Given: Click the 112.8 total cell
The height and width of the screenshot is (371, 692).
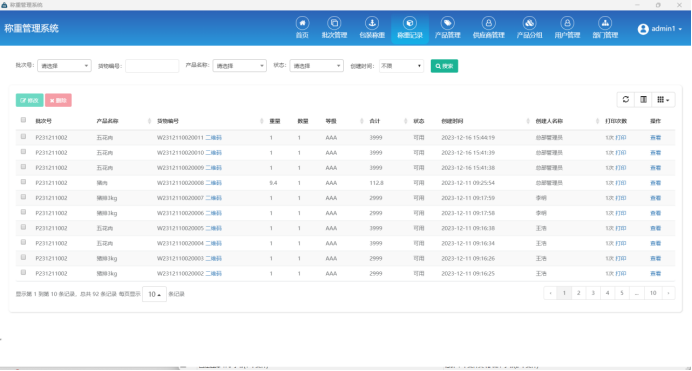Looking at the screenshot, I should tap(376, 183).
